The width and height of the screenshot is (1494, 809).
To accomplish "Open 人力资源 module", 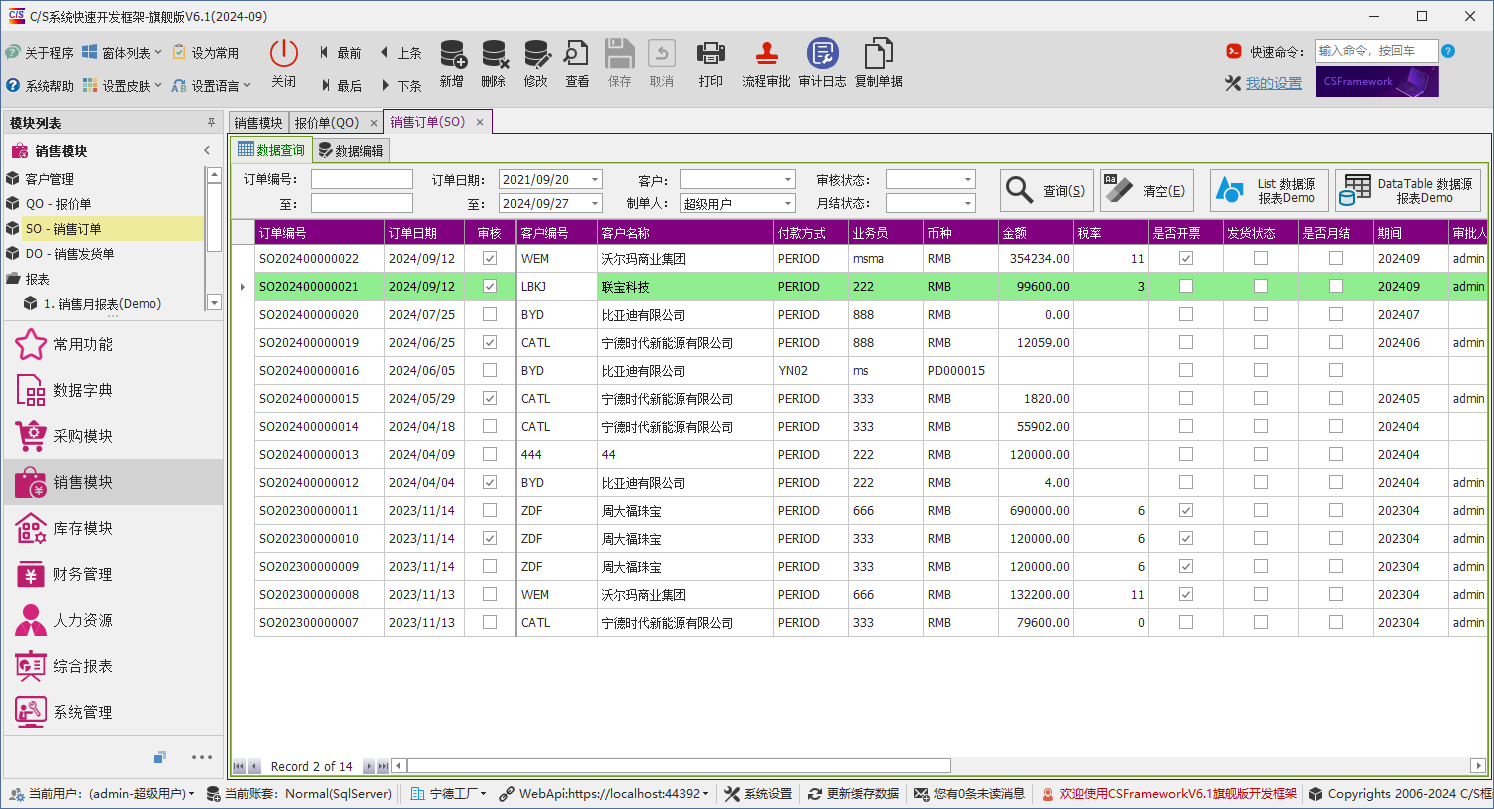I will tap(114, 621).
